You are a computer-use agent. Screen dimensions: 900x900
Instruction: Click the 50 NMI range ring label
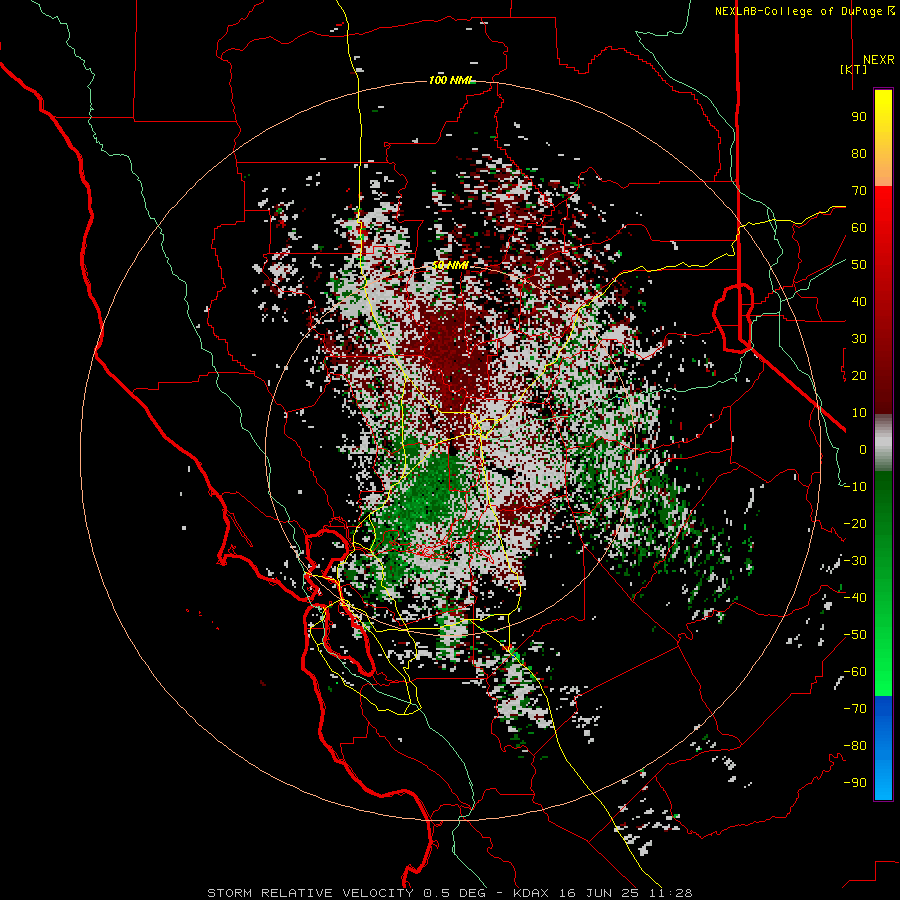point(450,265)
